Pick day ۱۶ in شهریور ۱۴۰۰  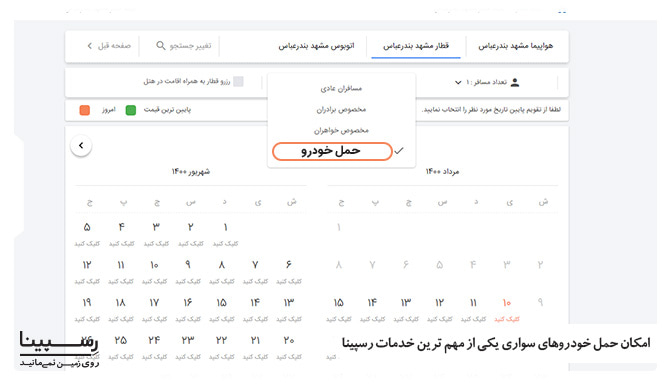pos(188,309)
